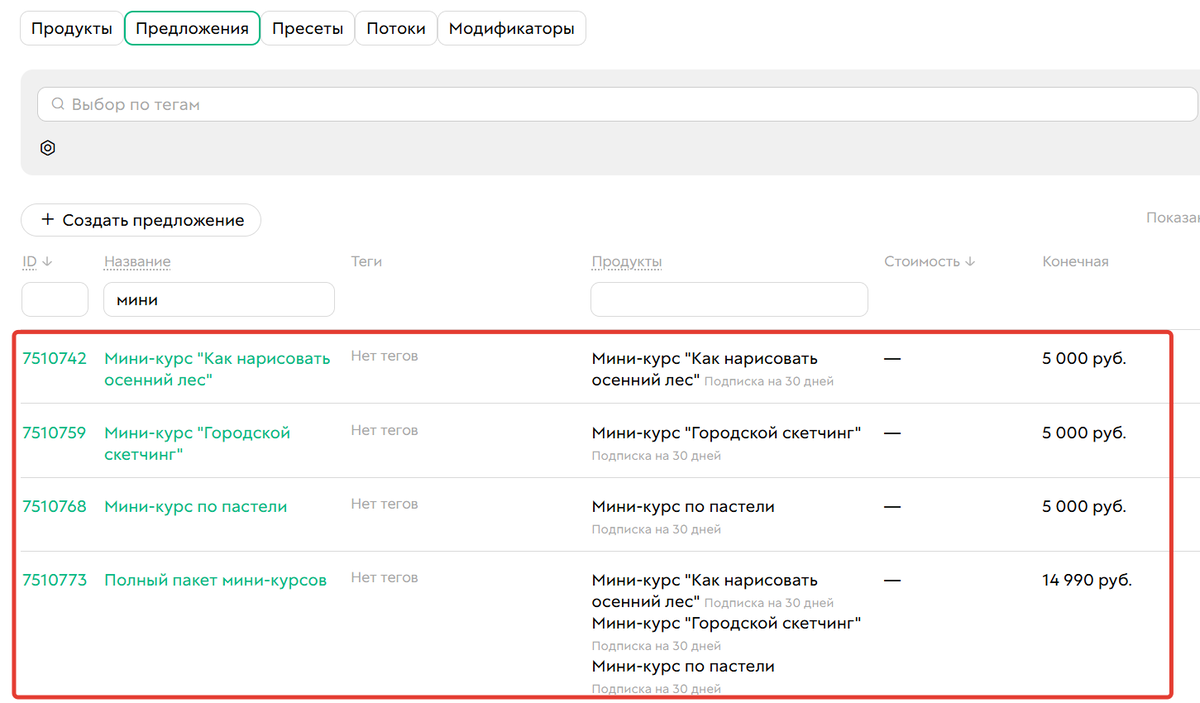The height and width of the screenshot is (703, 1200).
Task: Click Создать предложение button
Action: pyautogui.click(x=141, y=220)
